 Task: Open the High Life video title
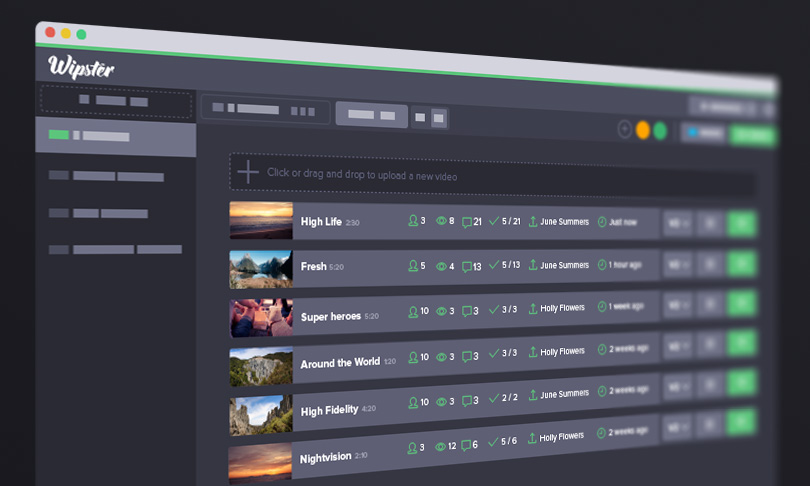tap(321, 222)
